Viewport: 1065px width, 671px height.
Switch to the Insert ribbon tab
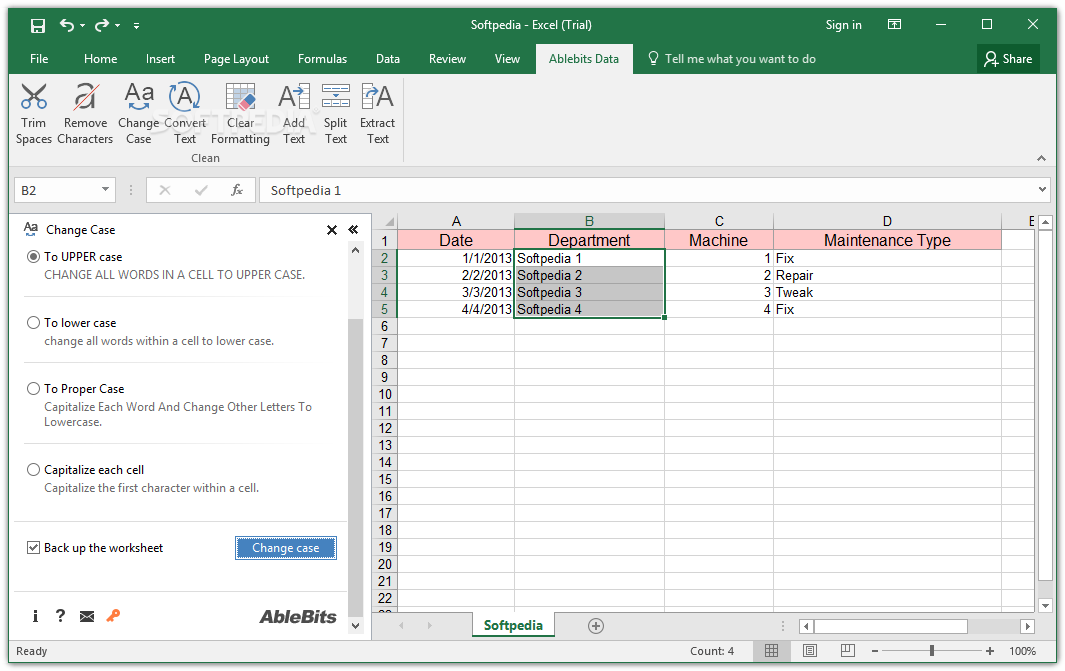(x=160, y=59)
